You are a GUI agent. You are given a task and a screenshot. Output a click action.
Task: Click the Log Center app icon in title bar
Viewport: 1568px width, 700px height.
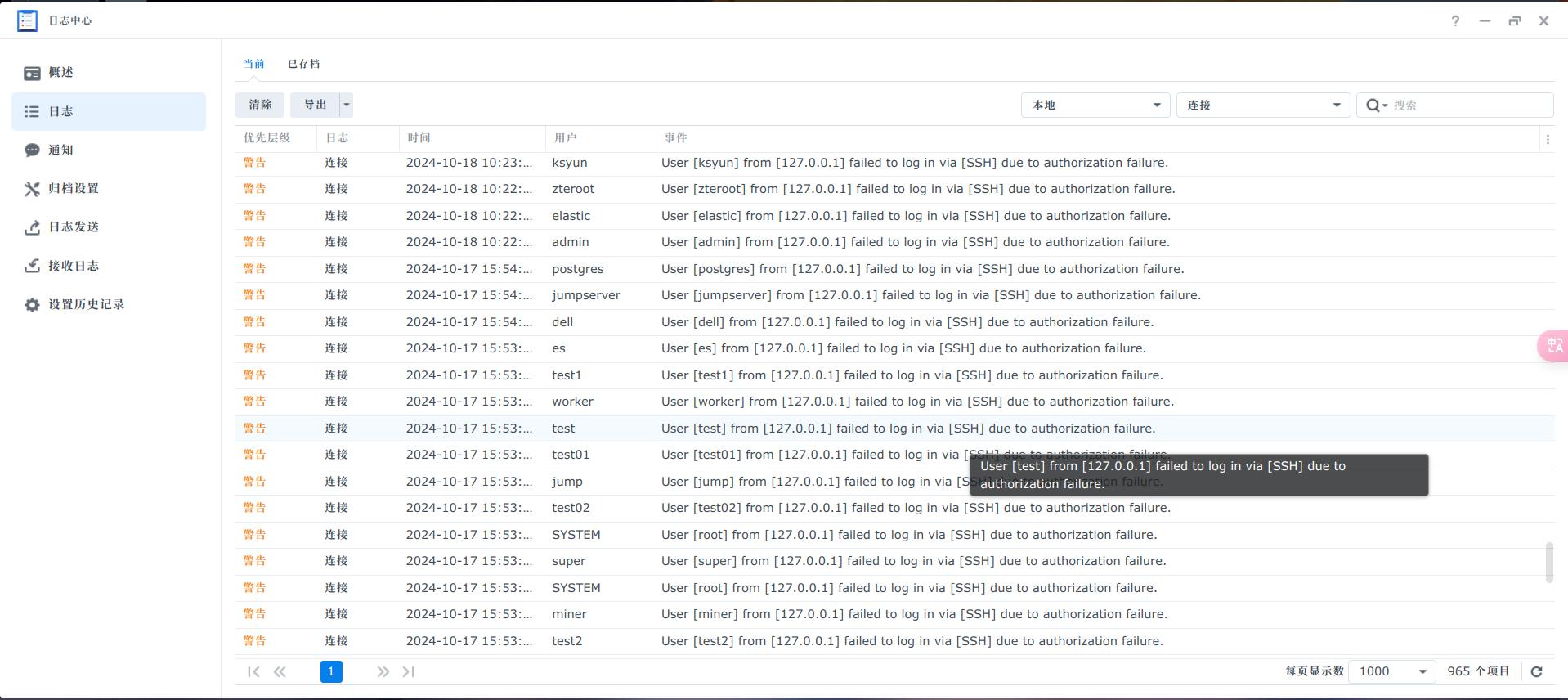(x=27, y=20)
